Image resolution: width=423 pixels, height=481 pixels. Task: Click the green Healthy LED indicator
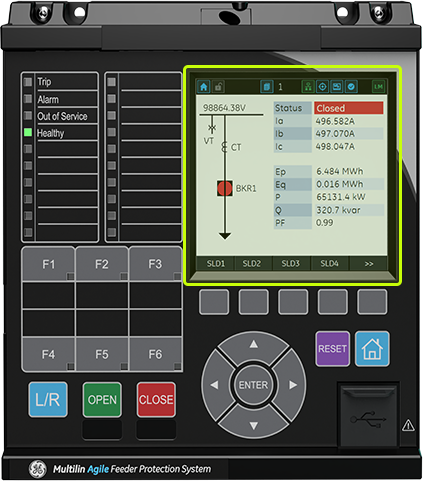[28, 132]
